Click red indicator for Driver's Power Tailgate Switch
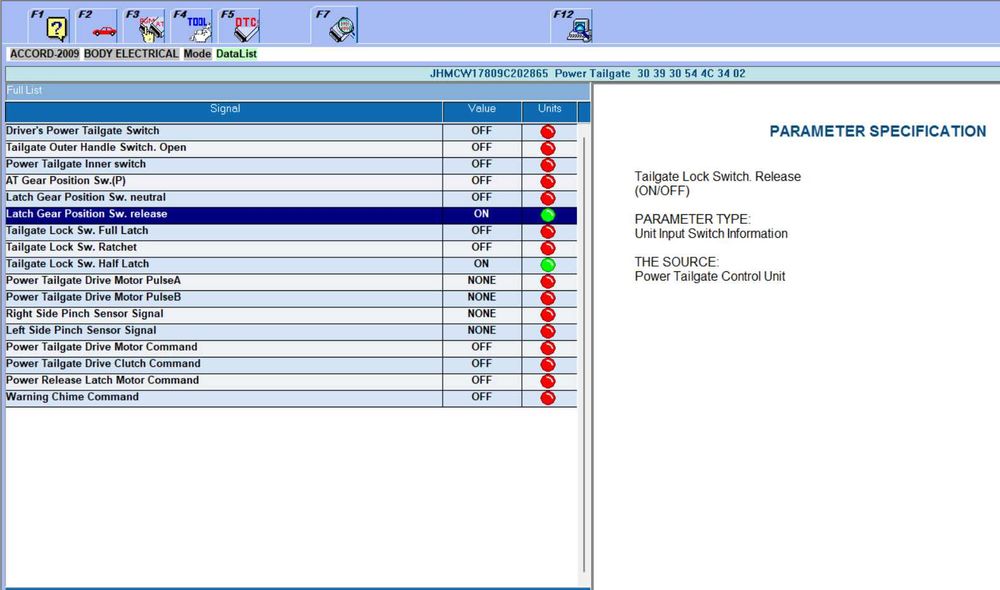1000x590 pixels. point(548,132)
